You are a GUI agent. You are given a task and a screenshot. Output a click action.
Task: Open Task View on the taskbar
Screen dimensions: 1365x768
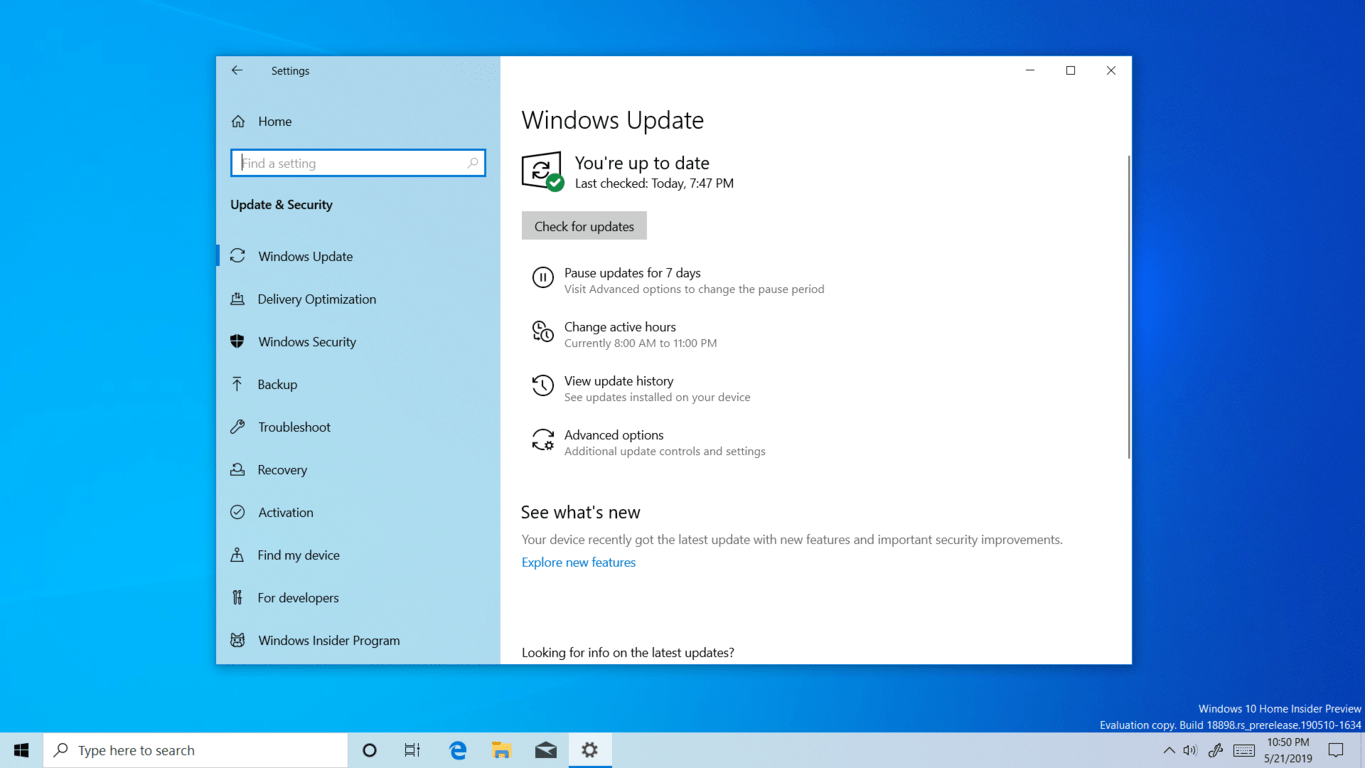tap(412, 750)
